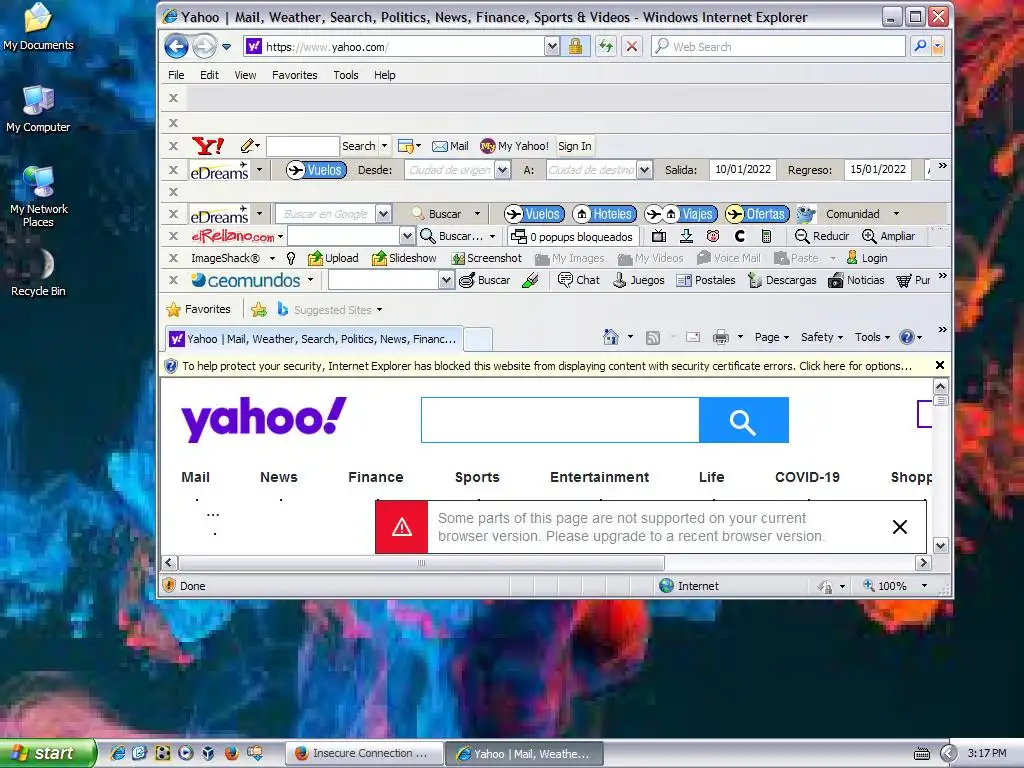The width and height of the screenshot is (1024, 768).
Task: Open the Finance link on Yahoo
Action: tap(376, 477)
